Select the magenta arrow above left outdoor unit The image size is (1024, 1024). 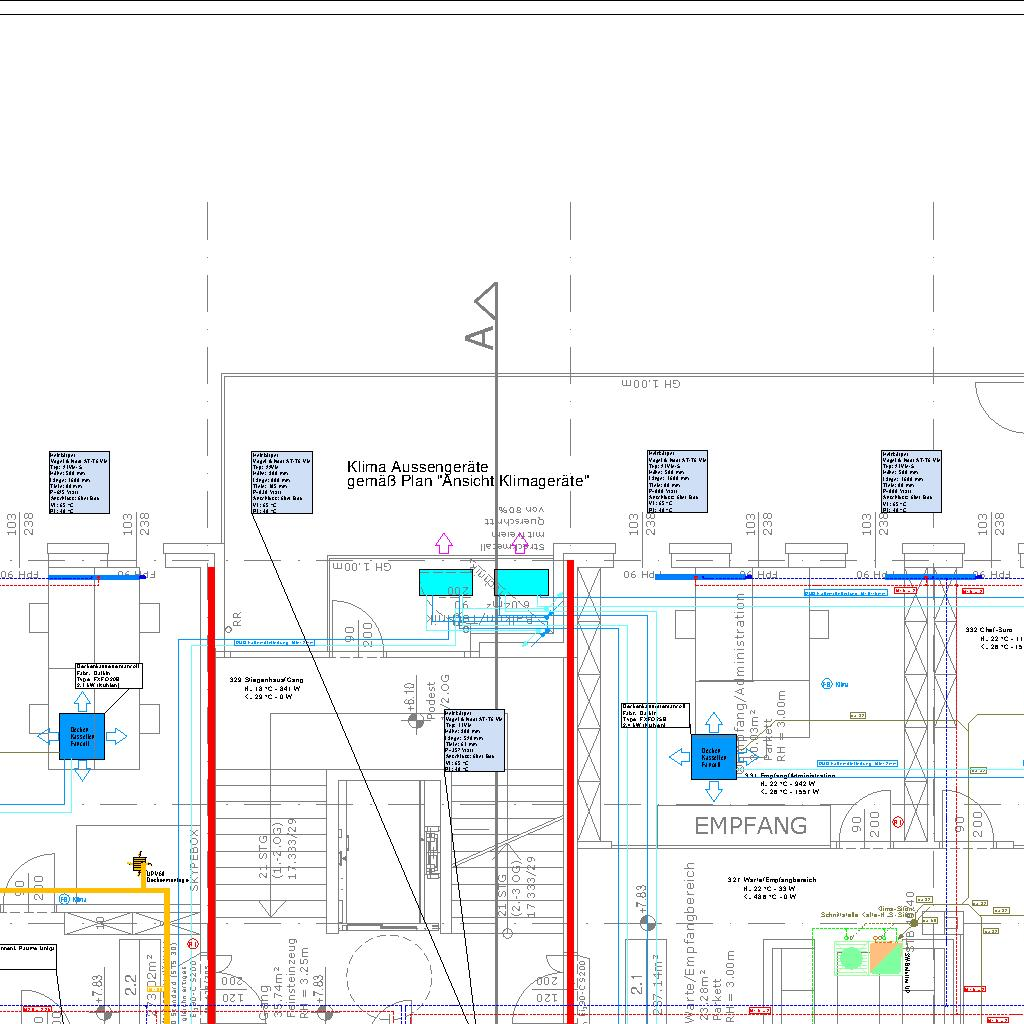(443, 543)
